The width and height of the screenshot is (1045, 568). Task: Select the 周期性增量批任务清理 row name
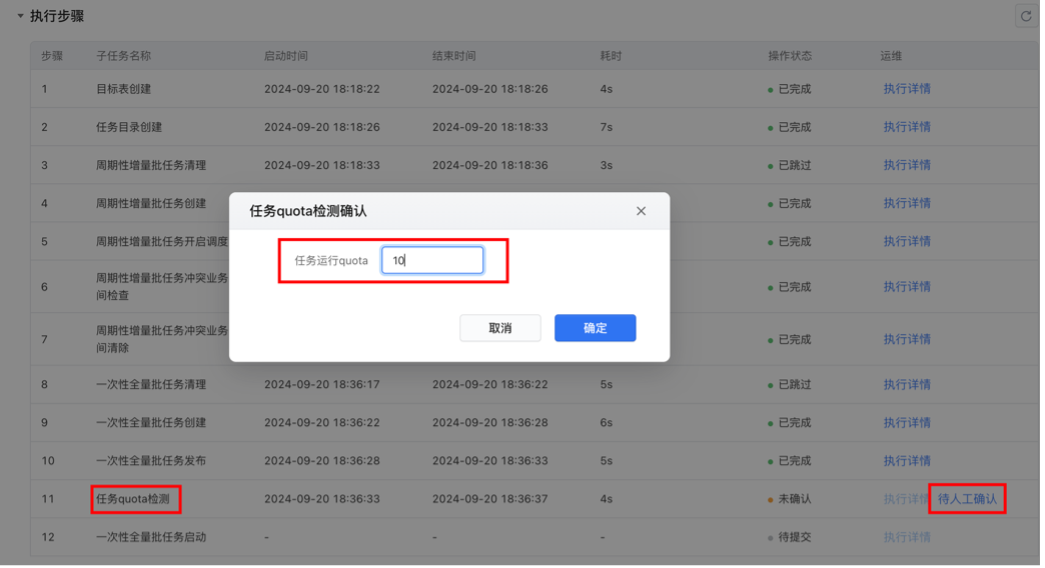(x=152, y=165)
